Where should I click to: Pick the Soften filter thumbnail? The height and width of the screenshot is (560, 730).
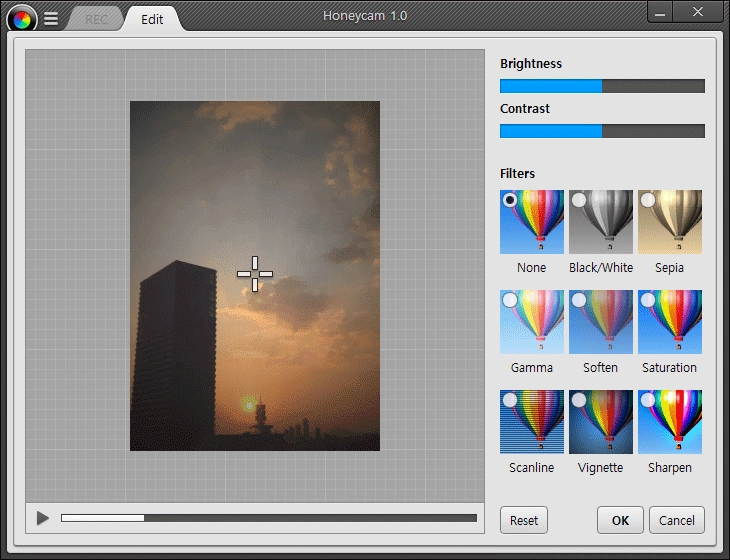pyautogui.click(x=601, y=322)
